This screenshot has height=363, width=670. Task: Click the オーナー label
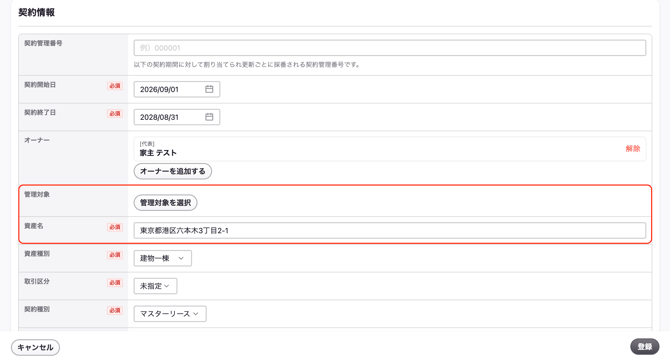click(37, 140)
